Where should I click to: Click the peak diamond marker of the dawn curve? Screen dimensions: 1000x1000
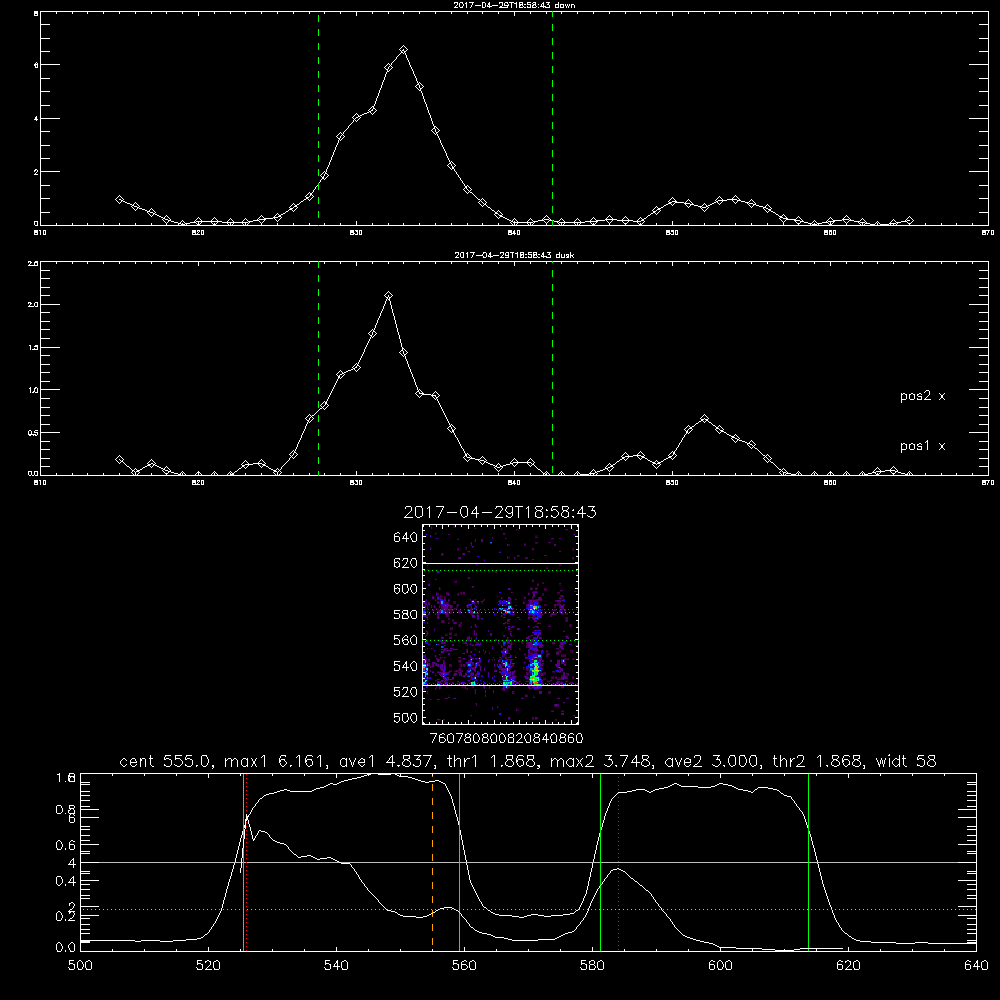[x=403, y=49]
